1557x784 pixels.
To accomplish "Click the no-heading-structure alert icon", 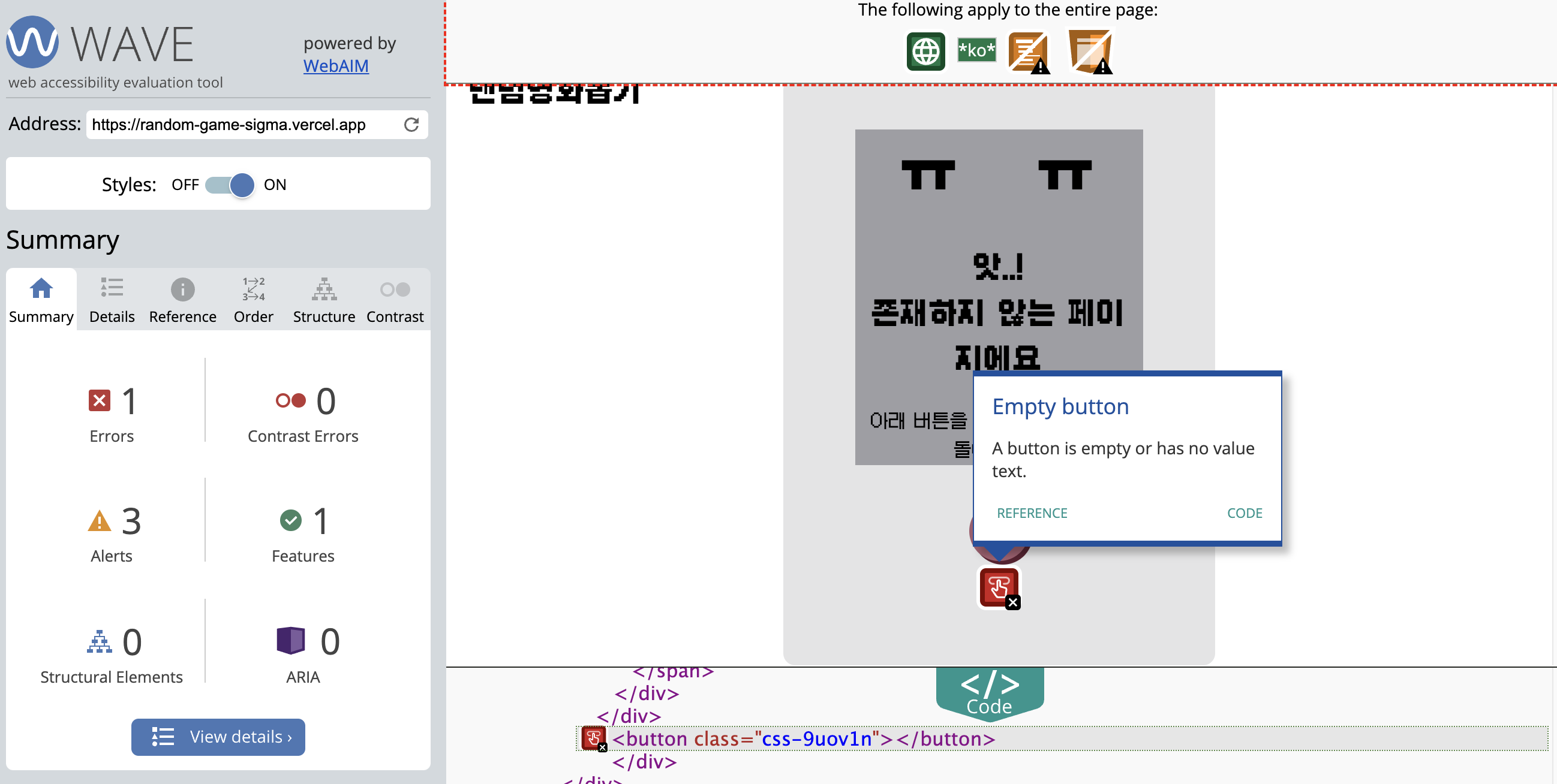I will coord(1028,53).
